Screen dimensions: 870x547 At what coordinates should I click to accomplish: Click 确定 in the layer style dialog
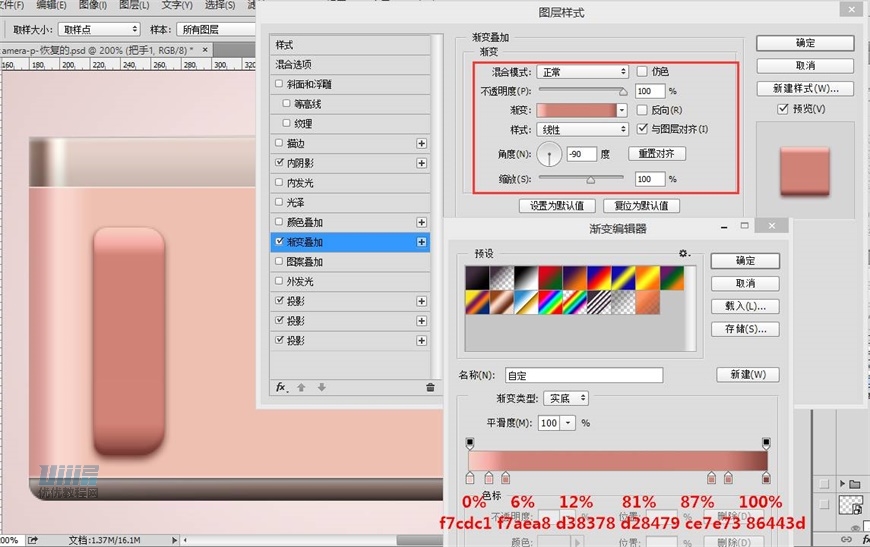(x=805, y=43)
